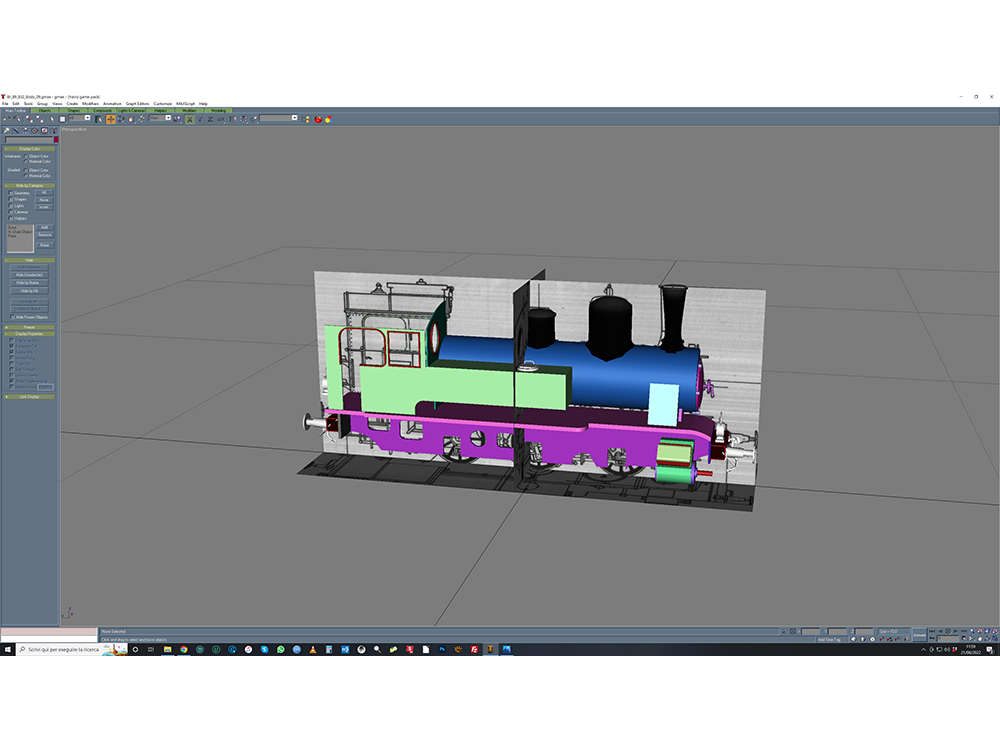
Task: Activate the Select and Scale tool
Action: click(x=131, y=119)
